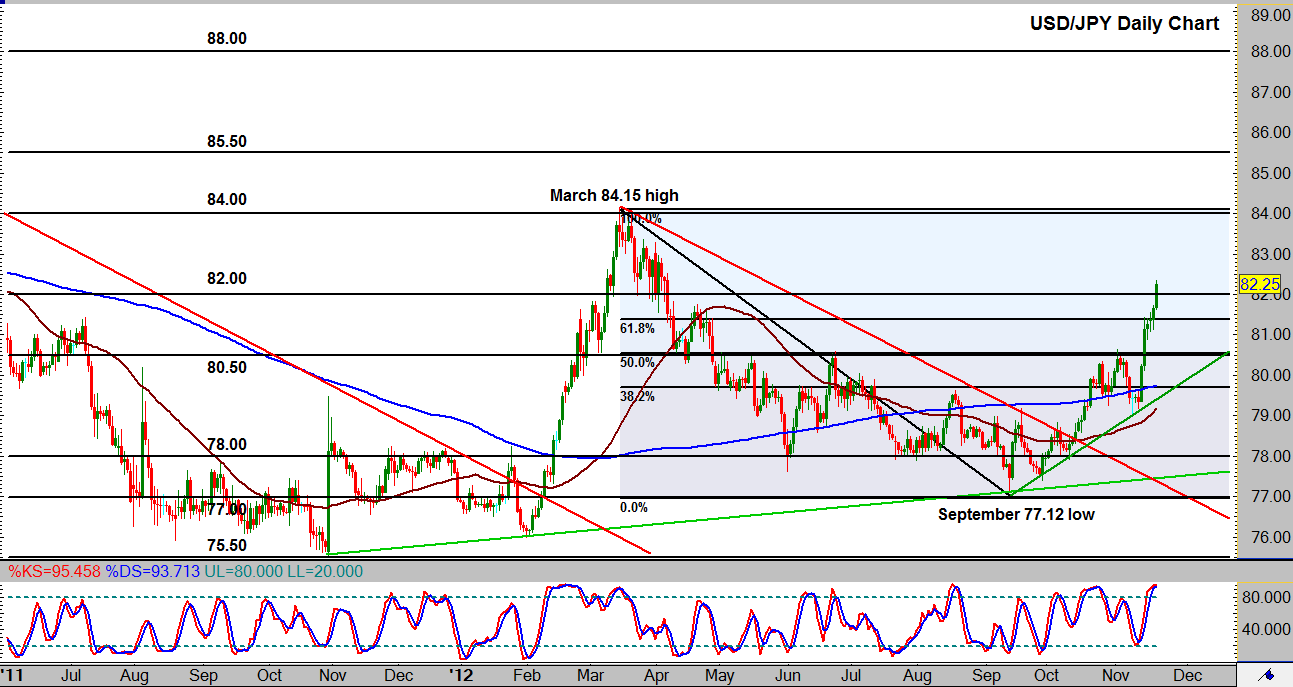This screenshot has width=1293, height=687.
Task: Click the blue flag icon in corner
Action: [x=1266, y=674]
